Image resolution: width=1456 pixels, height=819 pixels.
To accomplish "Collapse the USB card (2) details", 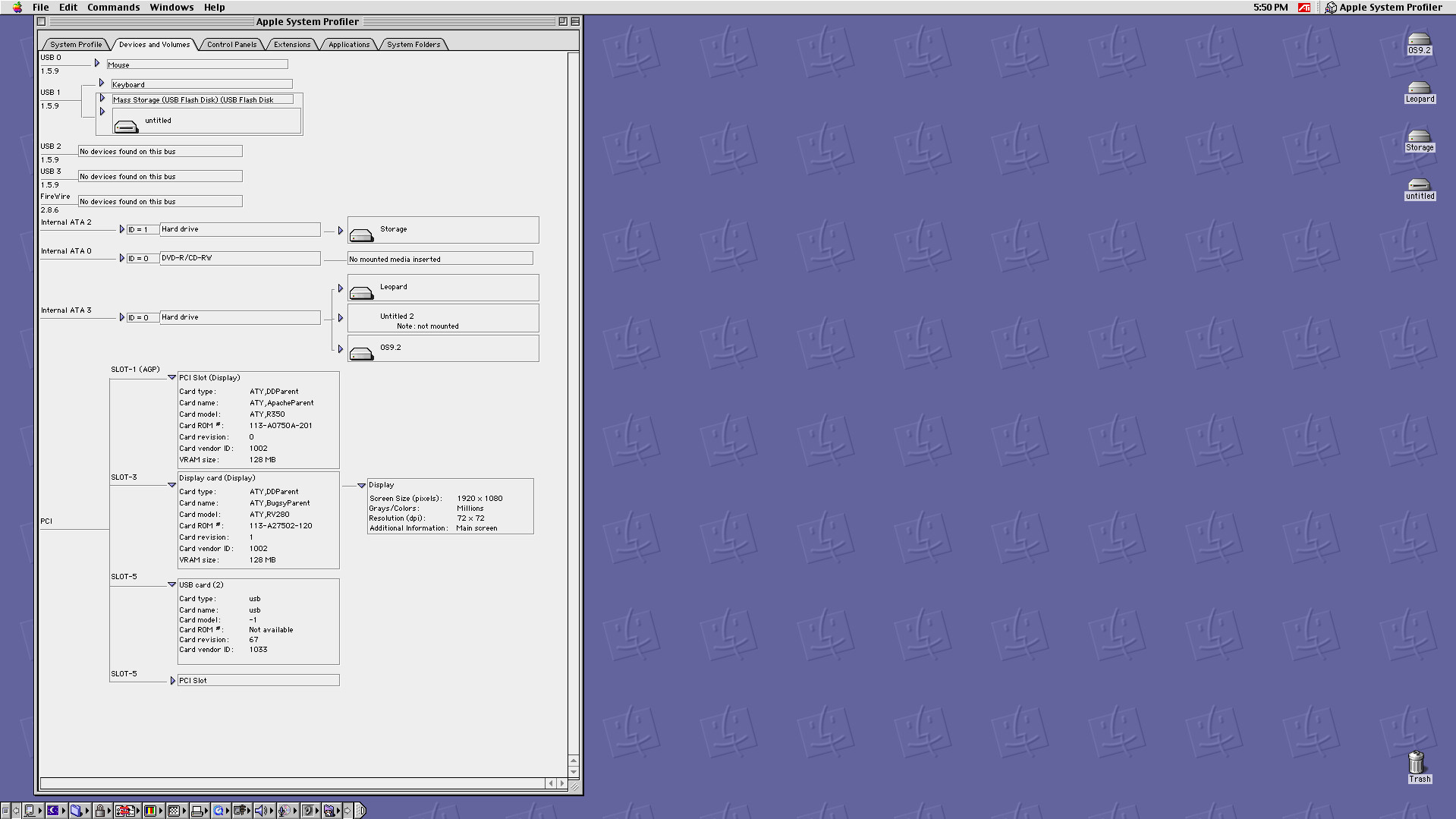I will (x=172, y=584).
